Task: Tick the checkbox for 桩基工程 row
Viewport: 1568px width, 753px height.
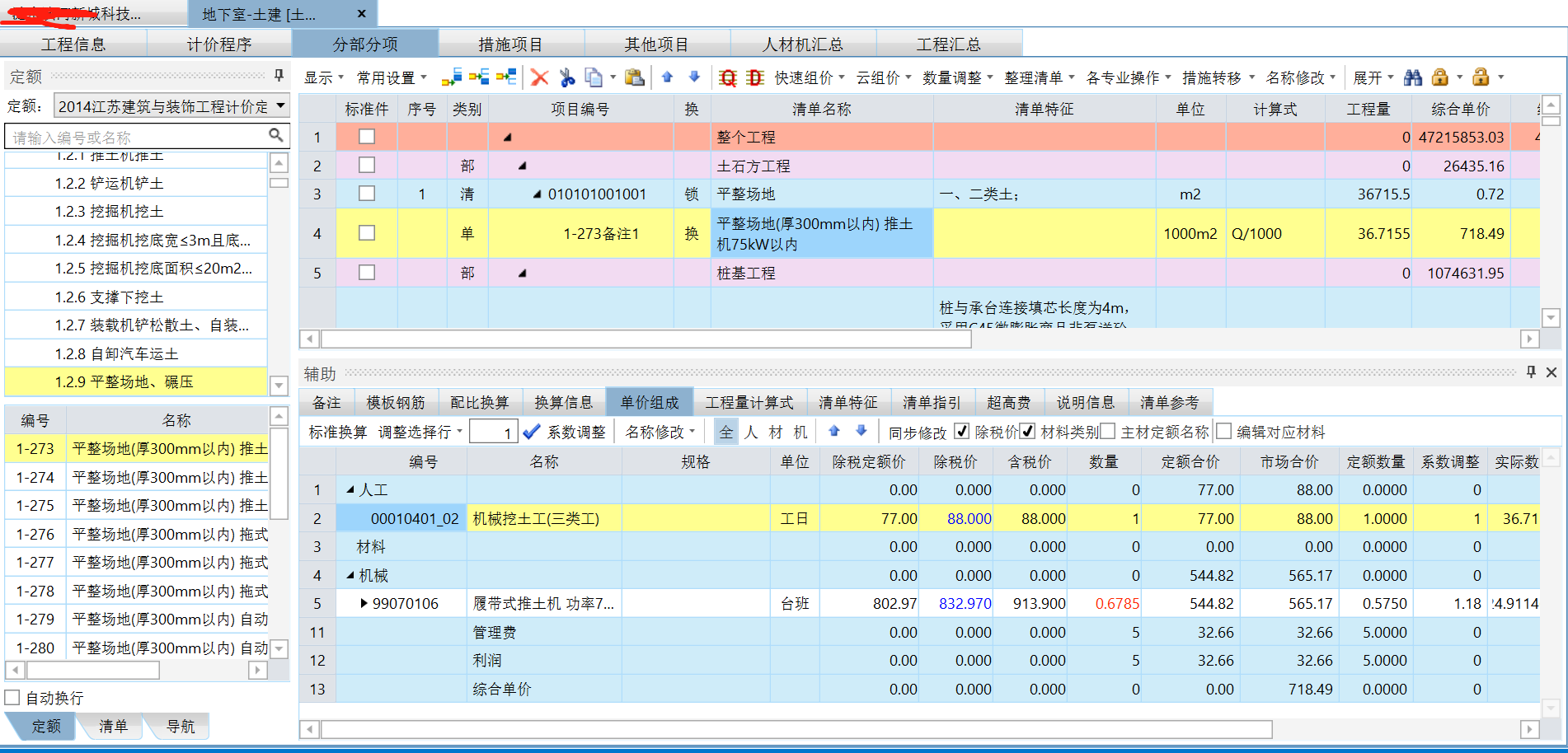Action: coord(367,273)
